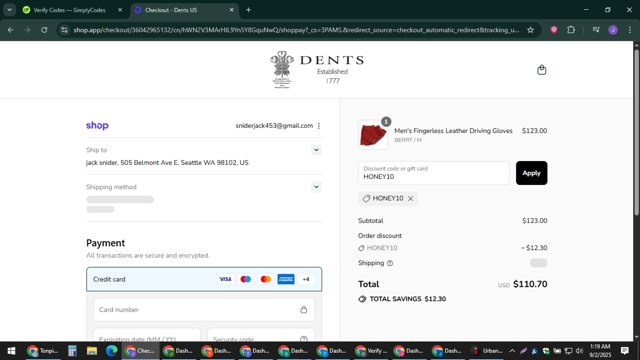Click the Total Savings tag icon

click(x=362, y=299)
